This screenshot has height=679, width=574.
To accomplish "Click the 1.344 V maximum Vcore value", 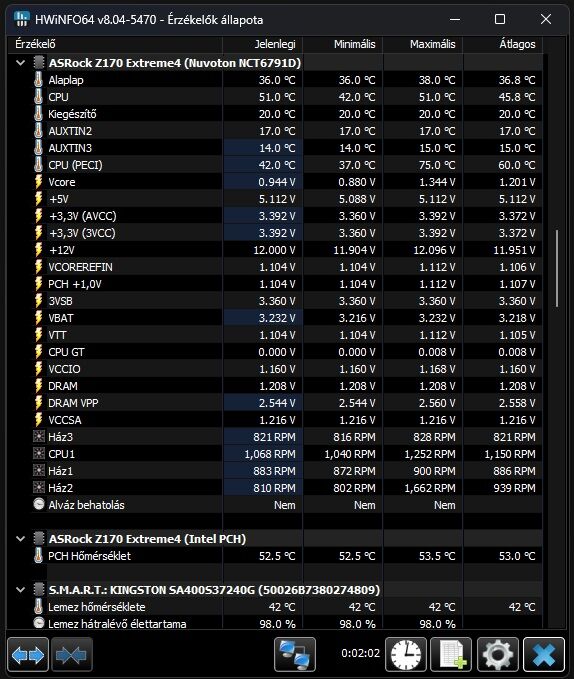I will [x=437, y=182].
